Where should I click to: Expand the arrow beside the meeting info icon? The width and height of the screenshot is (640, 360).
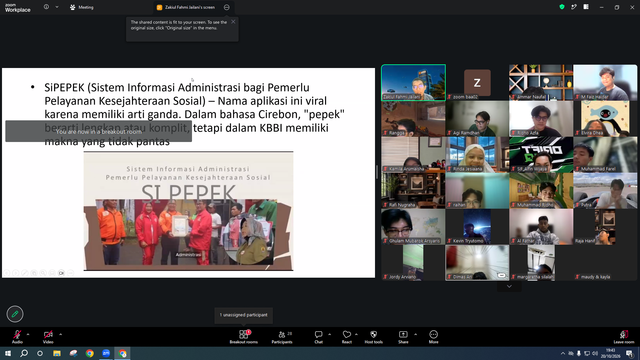pyautogui.click(x=57, y=7)
